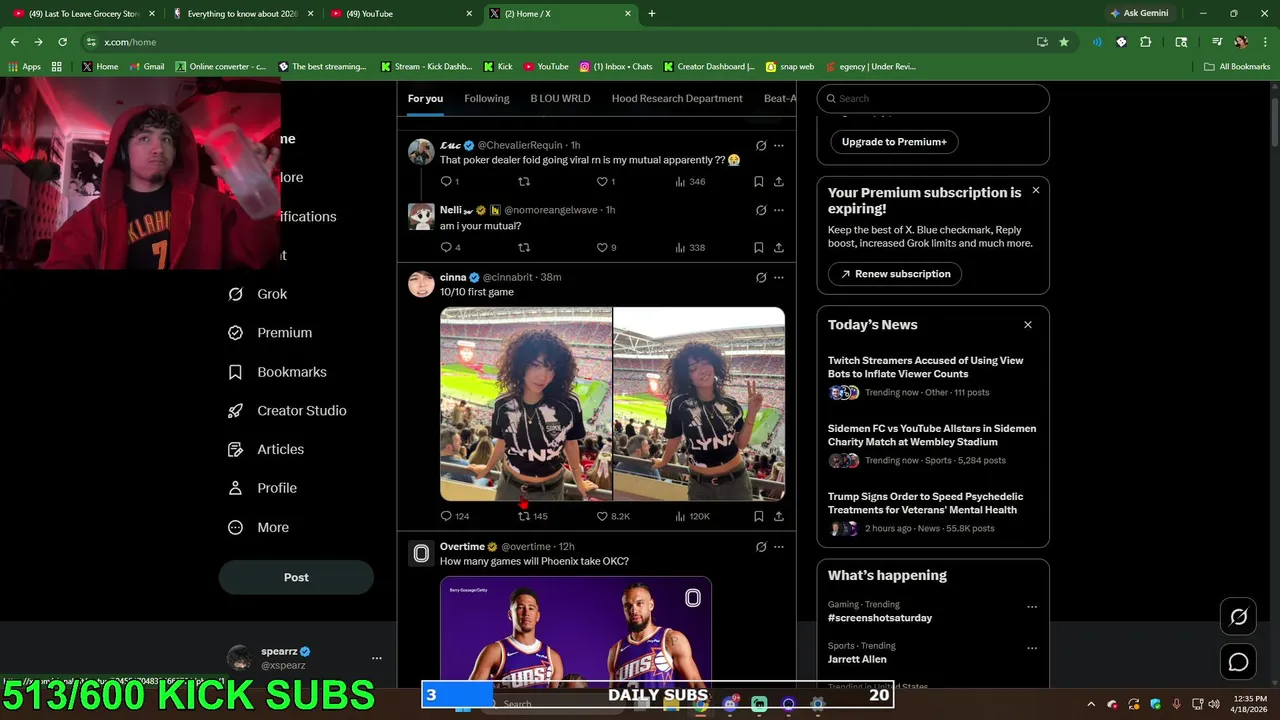Open Trump psychedelic treatments news story

pos(925,503)
